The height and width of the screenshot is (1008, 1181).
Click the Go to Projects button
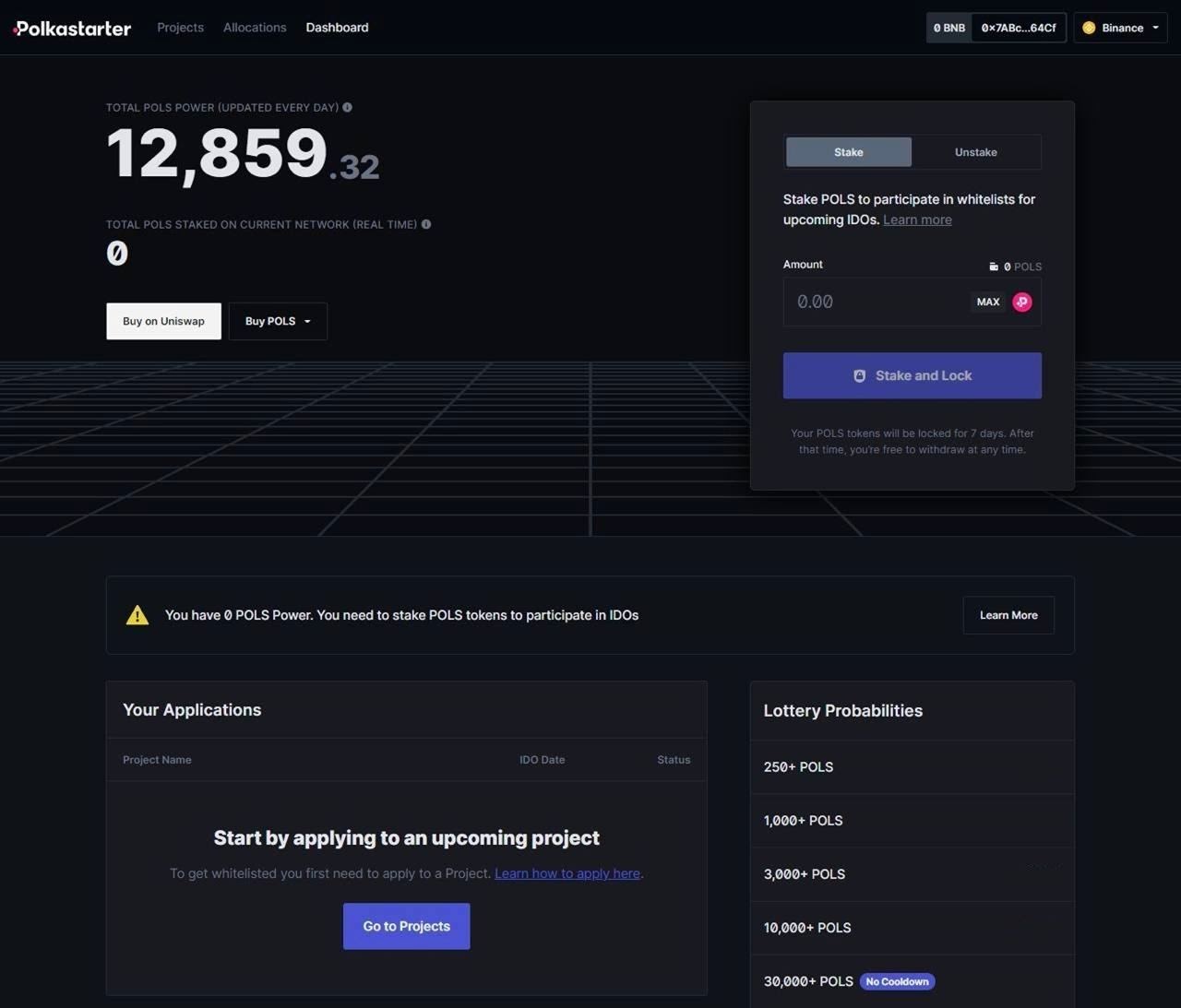pos(407,926)
